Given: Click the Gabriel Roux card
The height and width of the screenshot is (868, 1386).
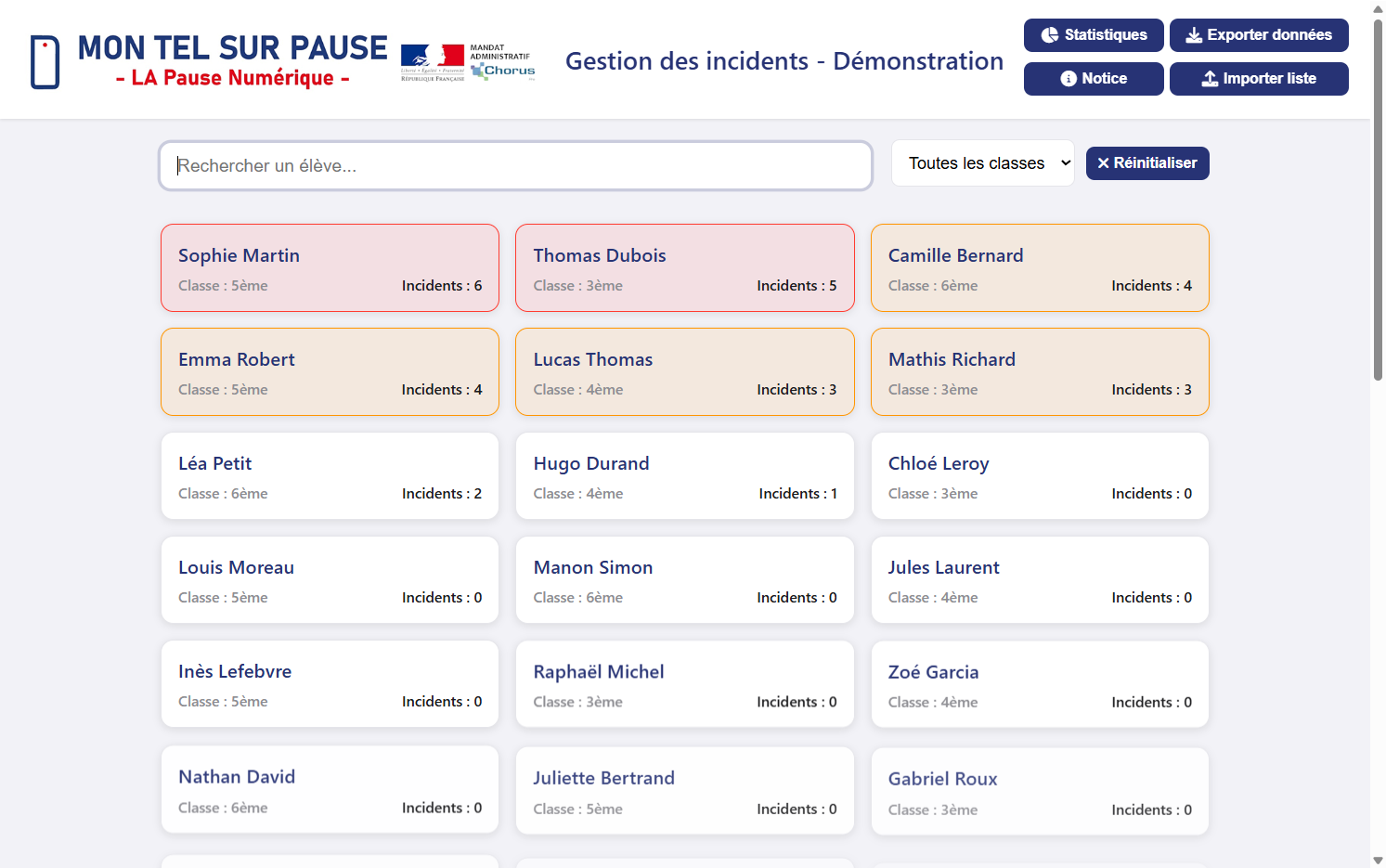Looking at the screenshot, I should 1040,792.
